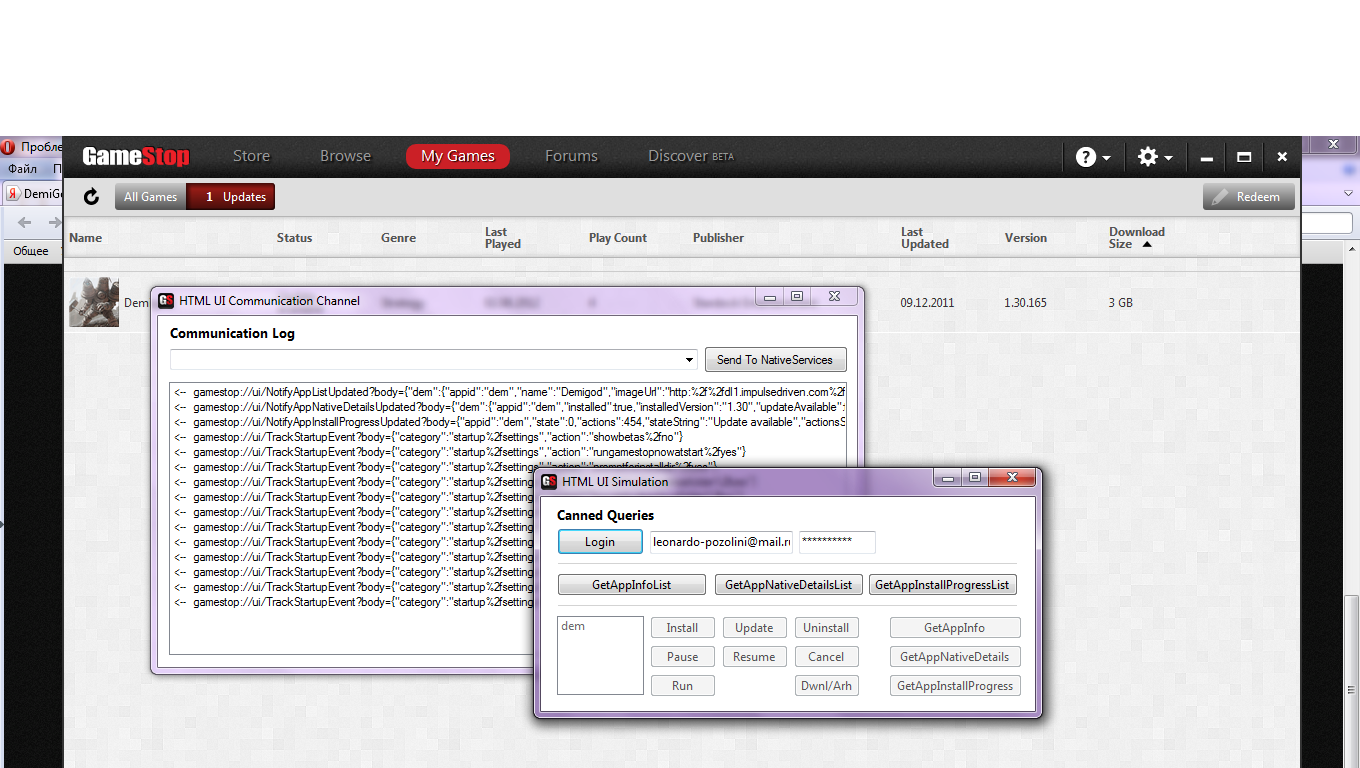
Task: Sort by Version column
Action: (1025, 238)
